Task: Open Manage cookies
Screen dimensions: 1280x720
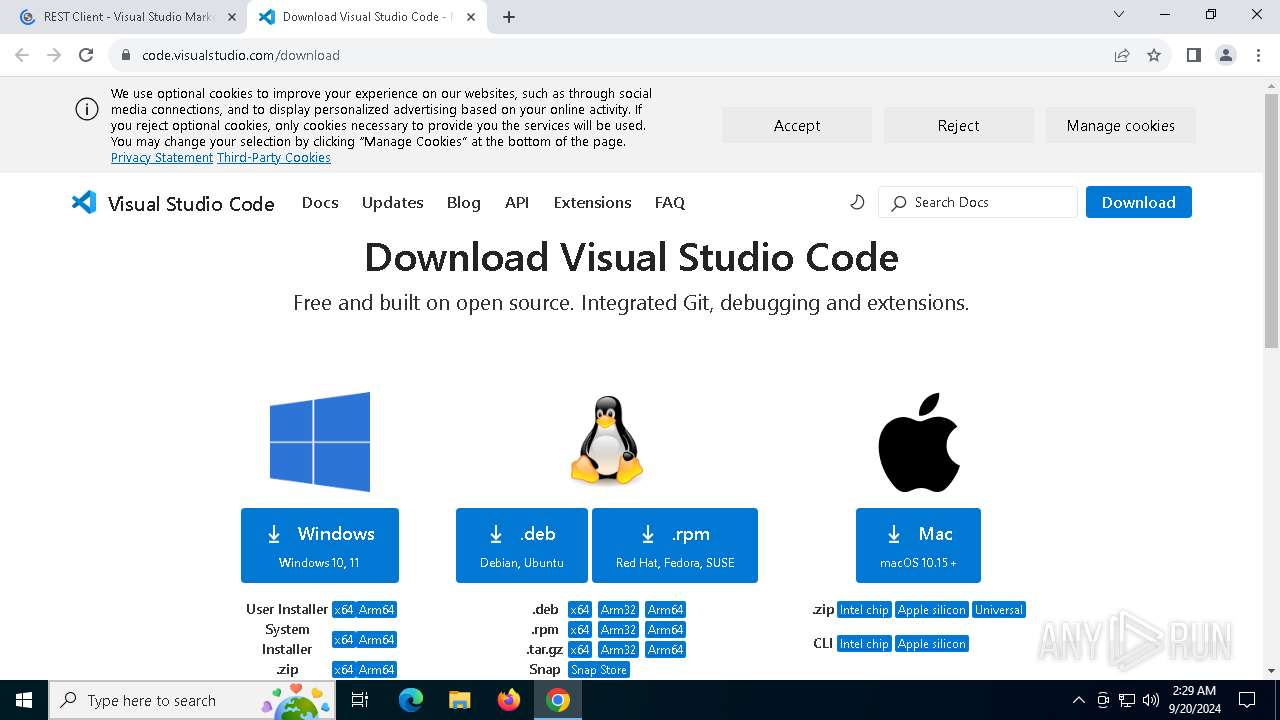Action: (1121, 125)
